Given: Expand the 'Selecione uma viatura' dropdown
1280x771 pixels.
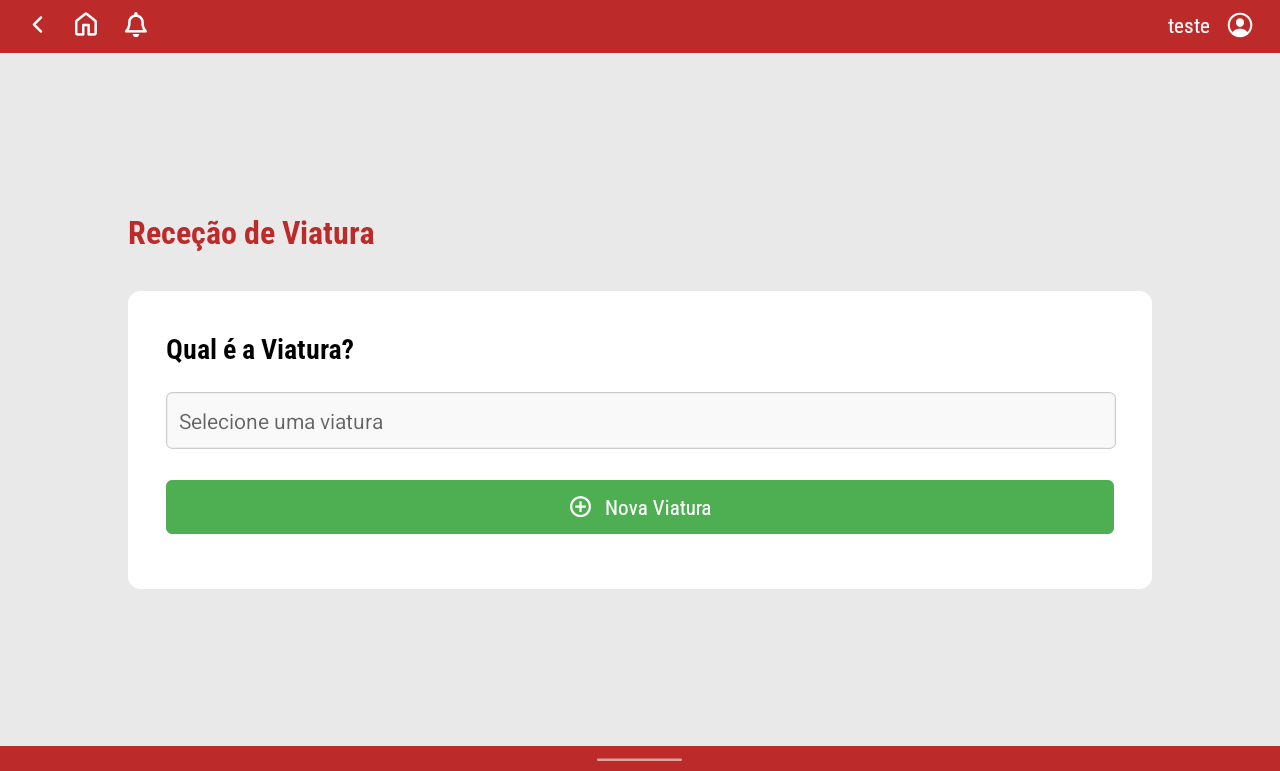Looking at the screenshot, I should [x=641, y=421].
